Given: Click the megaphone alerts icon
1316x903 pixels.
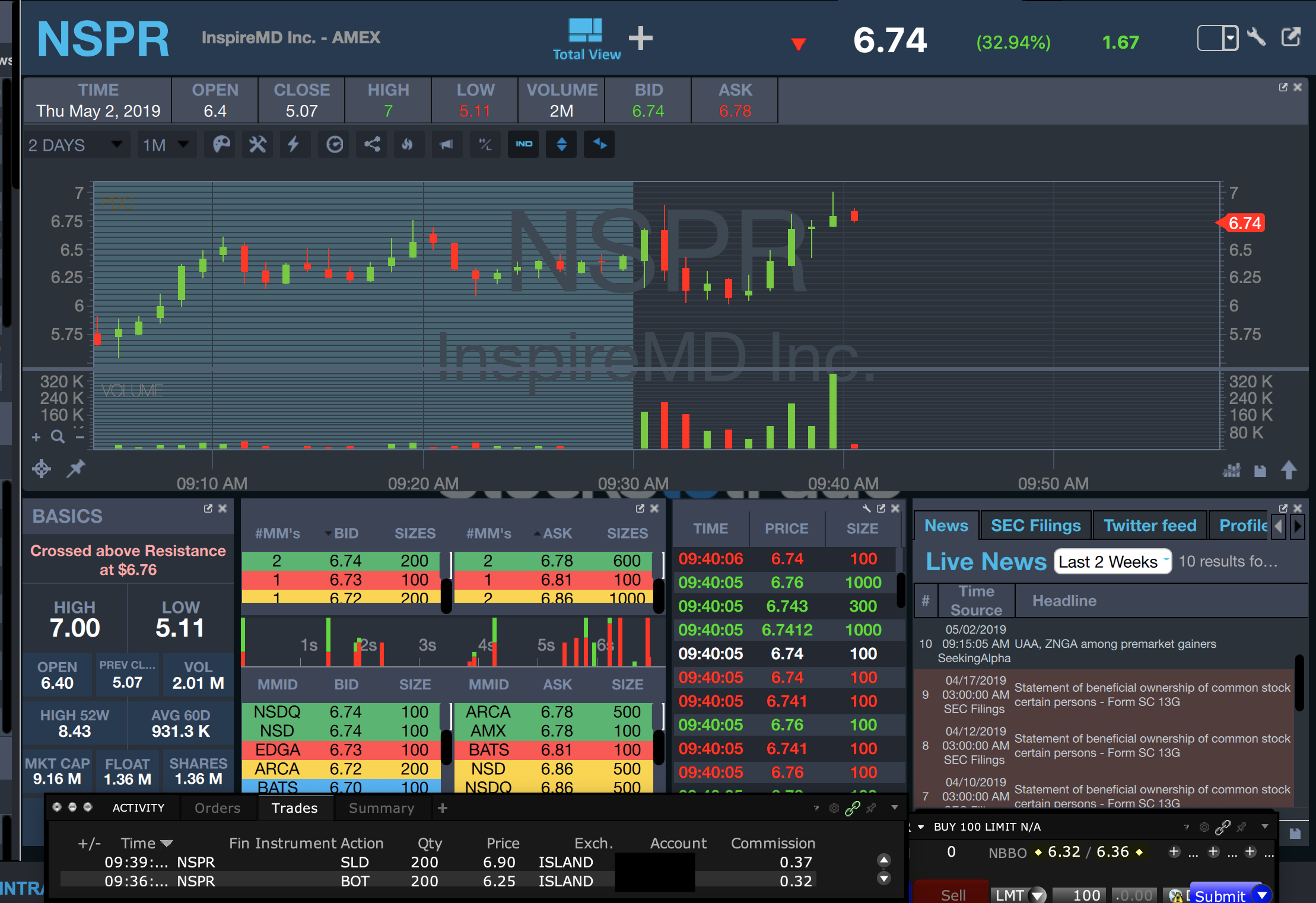Looking at the screenshot, I should pyautogui.click(x=446, y=145).
